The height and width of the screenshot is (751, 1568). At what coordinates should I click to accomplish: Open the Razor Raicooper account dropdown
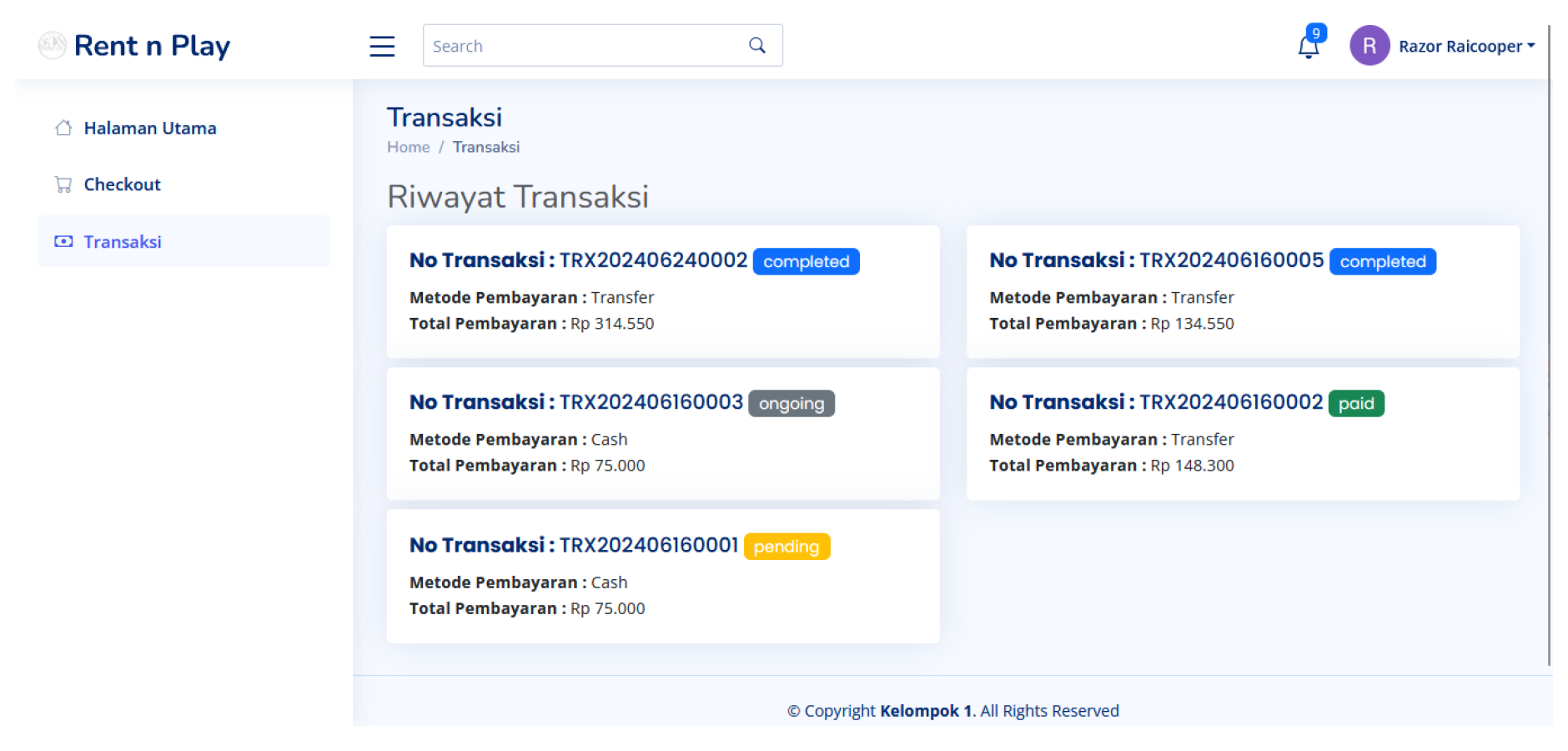pyautogui.click(x=1466, y=46)
